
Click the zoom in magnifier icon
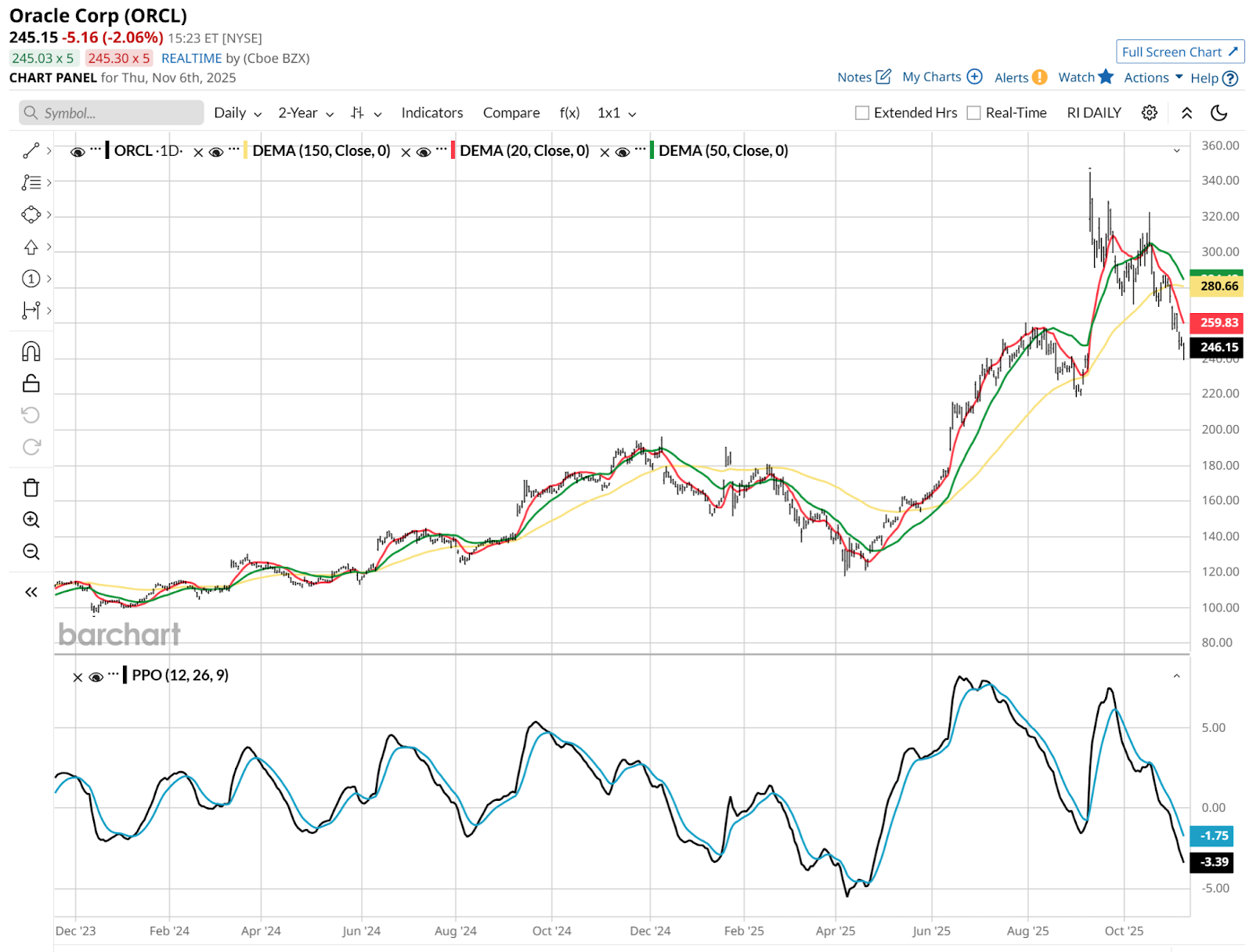(31, 520)
